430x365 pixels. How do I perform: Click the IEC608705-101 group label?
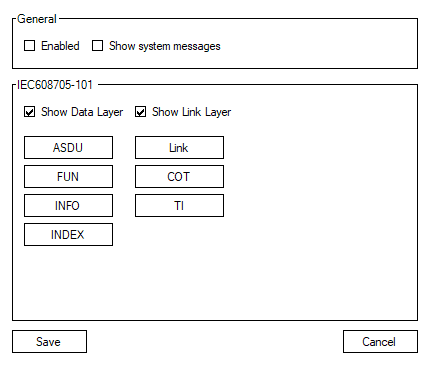pyautogui.click(x=55, y=85)
